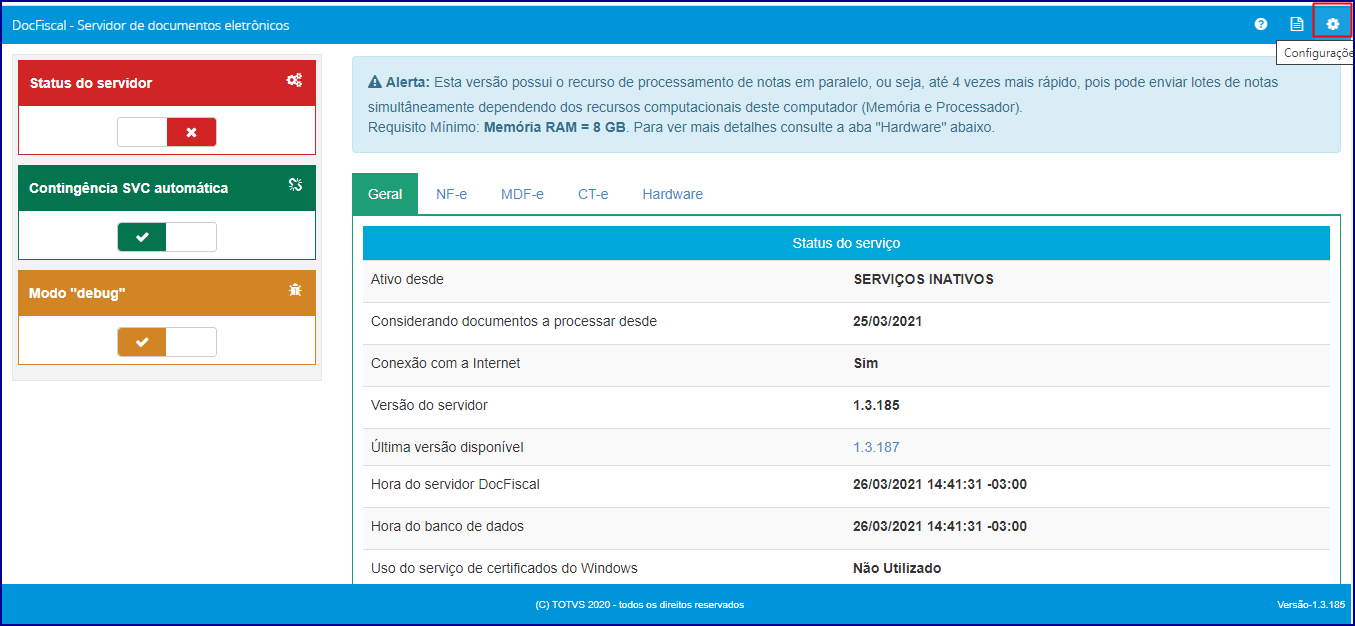Image resolution: width=1355 pixels, height=626 pixels.
Task: Open the help question mark icon
Action: (1261, 24)
